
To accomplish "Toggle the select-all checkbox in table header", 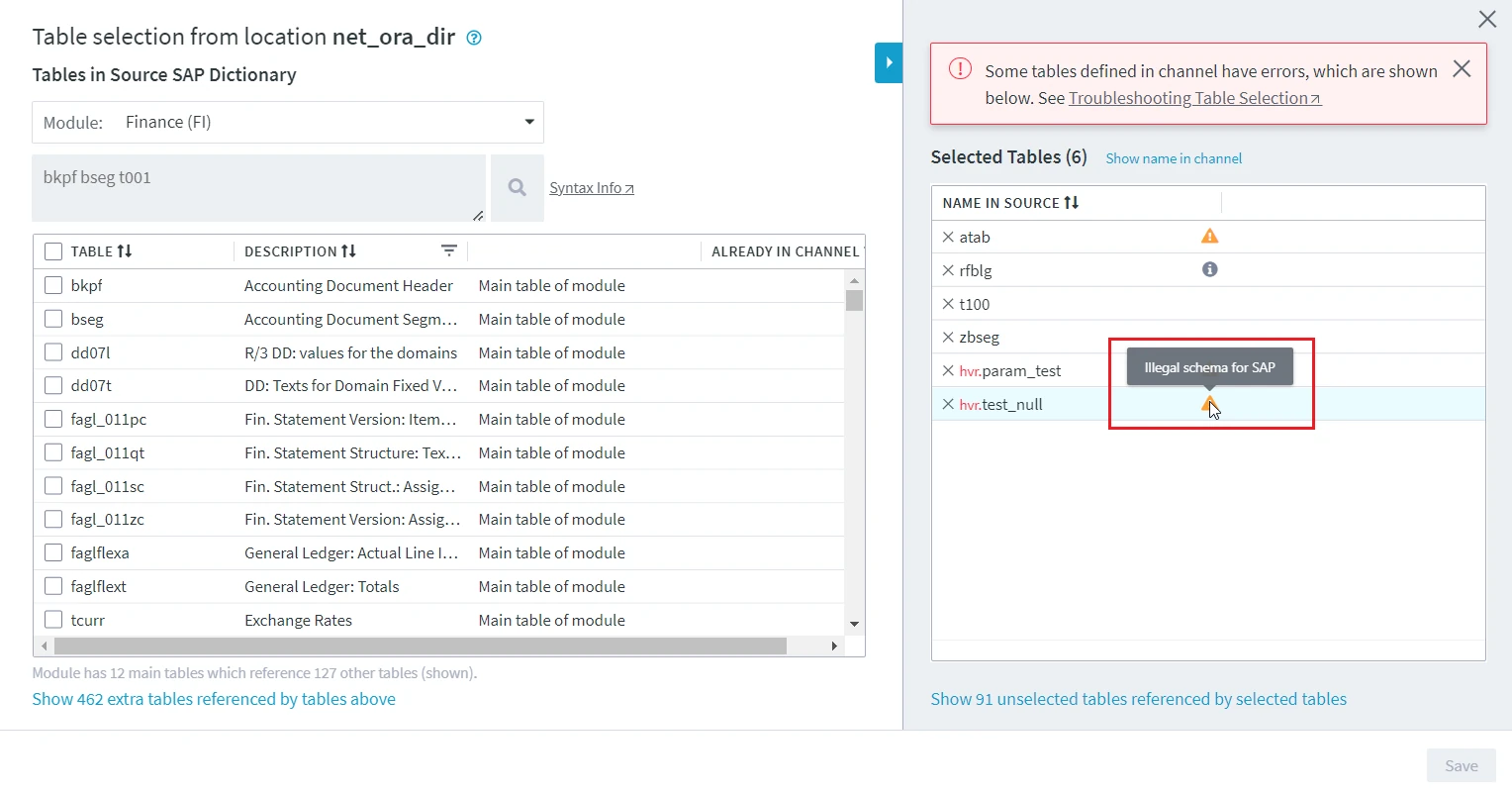I will [x=53, y=251].
